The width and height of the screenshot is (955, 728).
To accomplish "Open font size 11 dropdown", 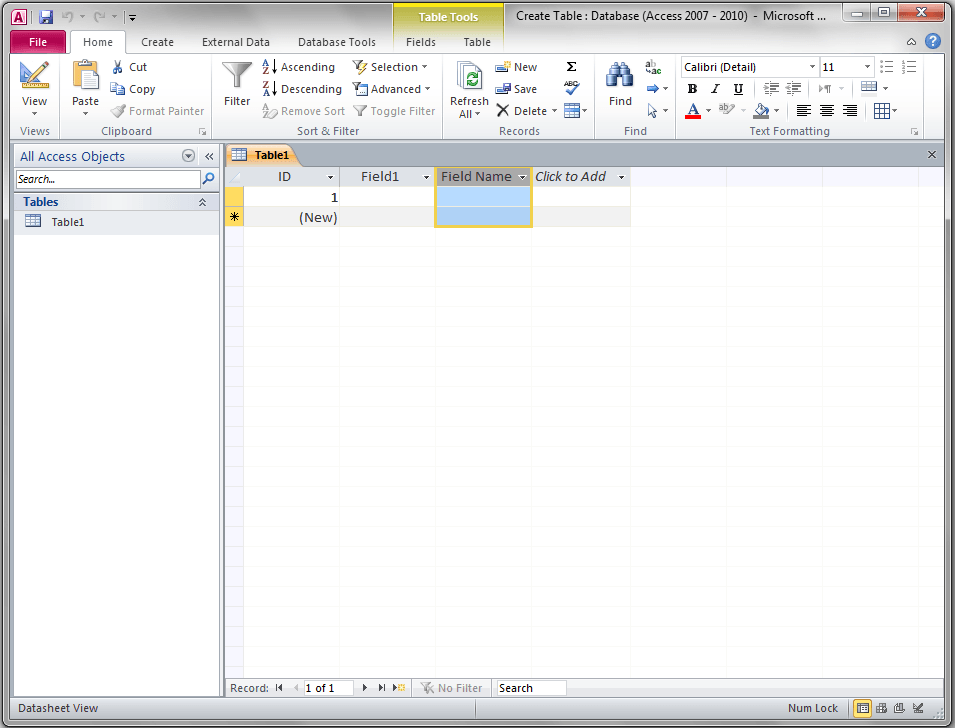I will click(867, 66).
